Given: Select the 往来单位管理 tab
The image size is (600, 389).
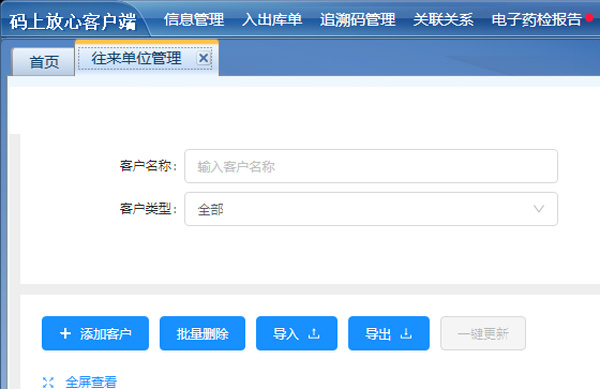Looking at the screenshot, I should click(x=137, y=58).
